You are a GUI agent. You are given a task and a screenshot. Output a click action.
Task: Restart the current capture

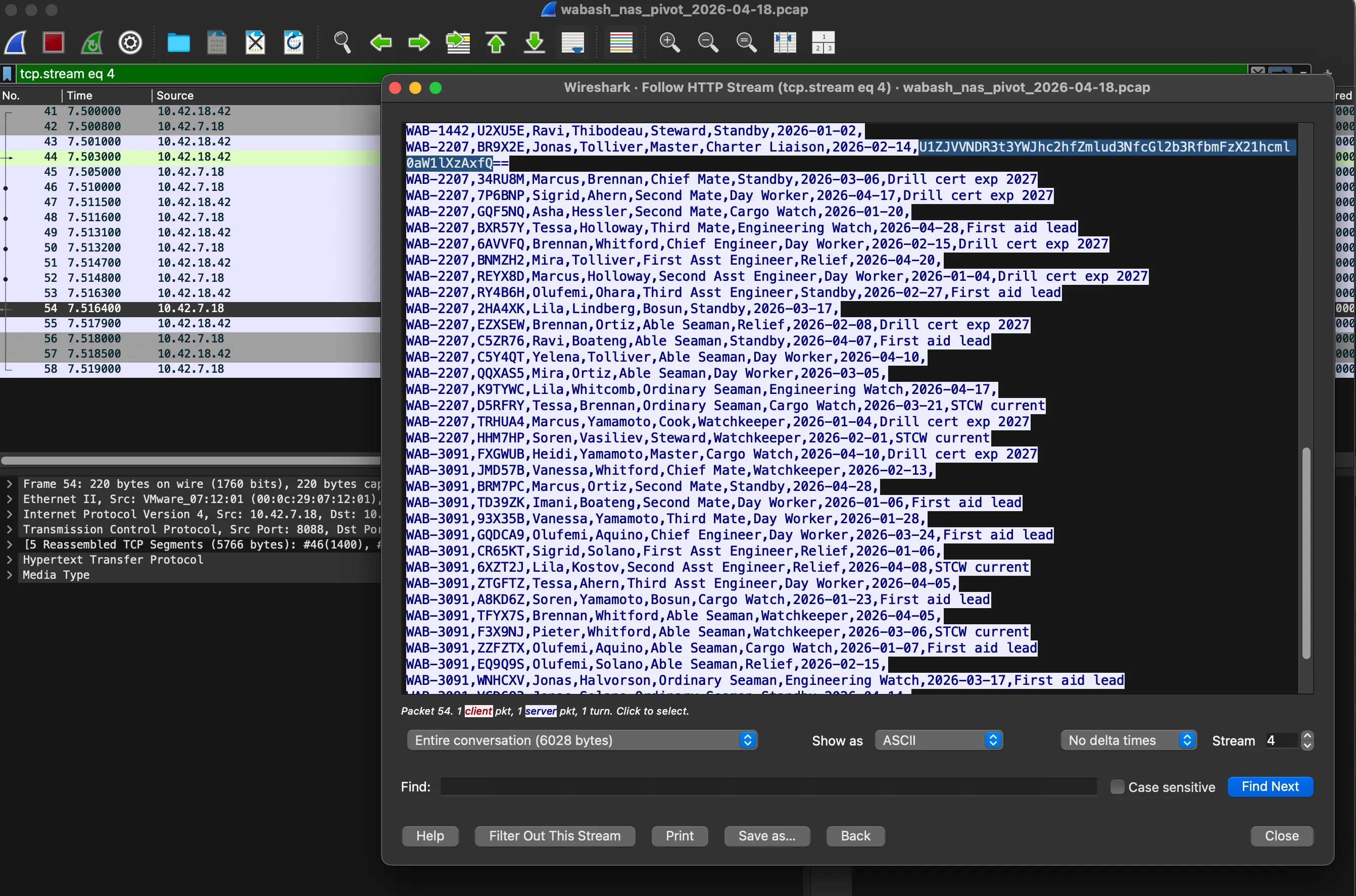92,42
